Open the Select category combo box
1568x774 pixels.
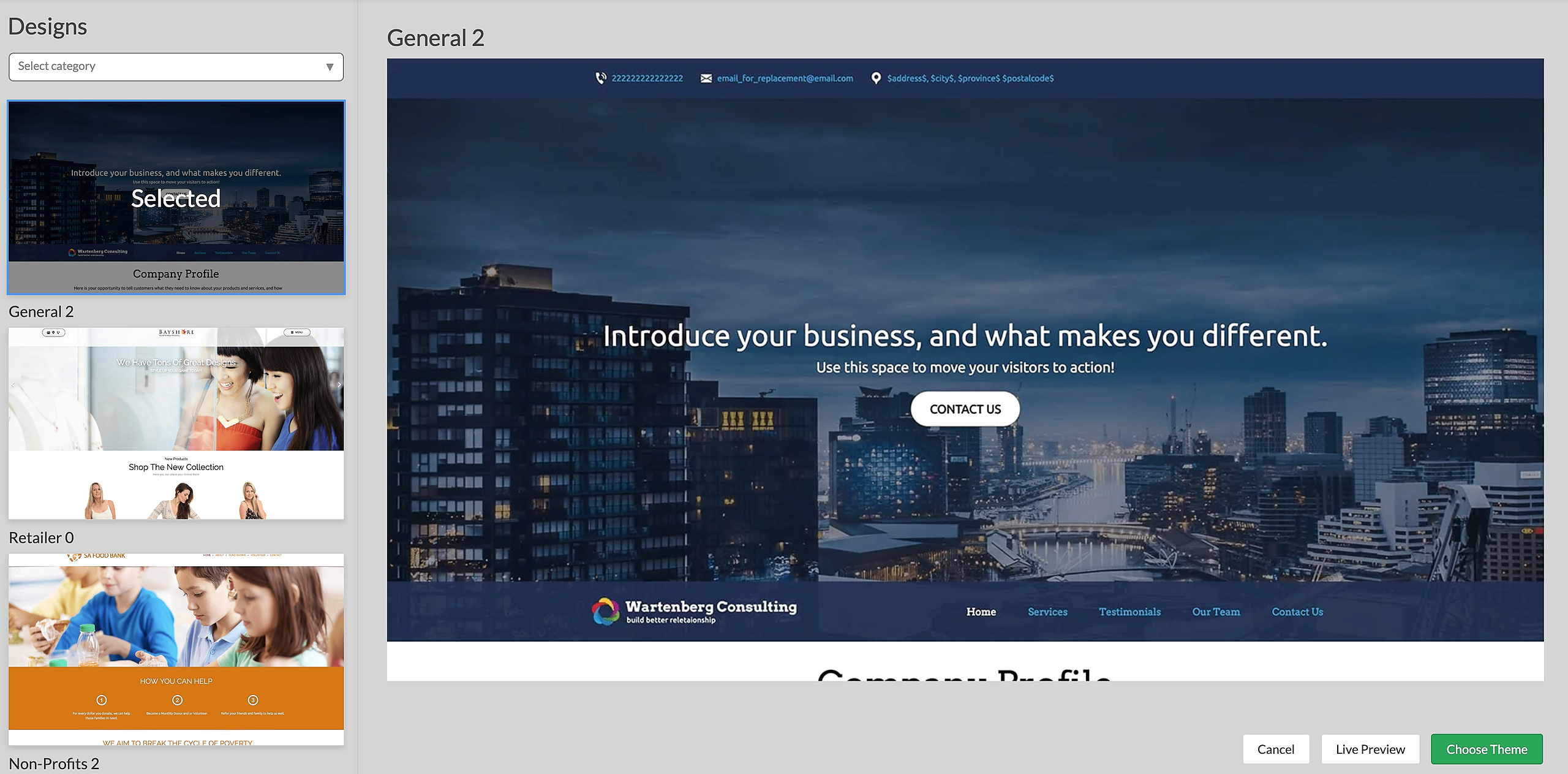(176, 67)
